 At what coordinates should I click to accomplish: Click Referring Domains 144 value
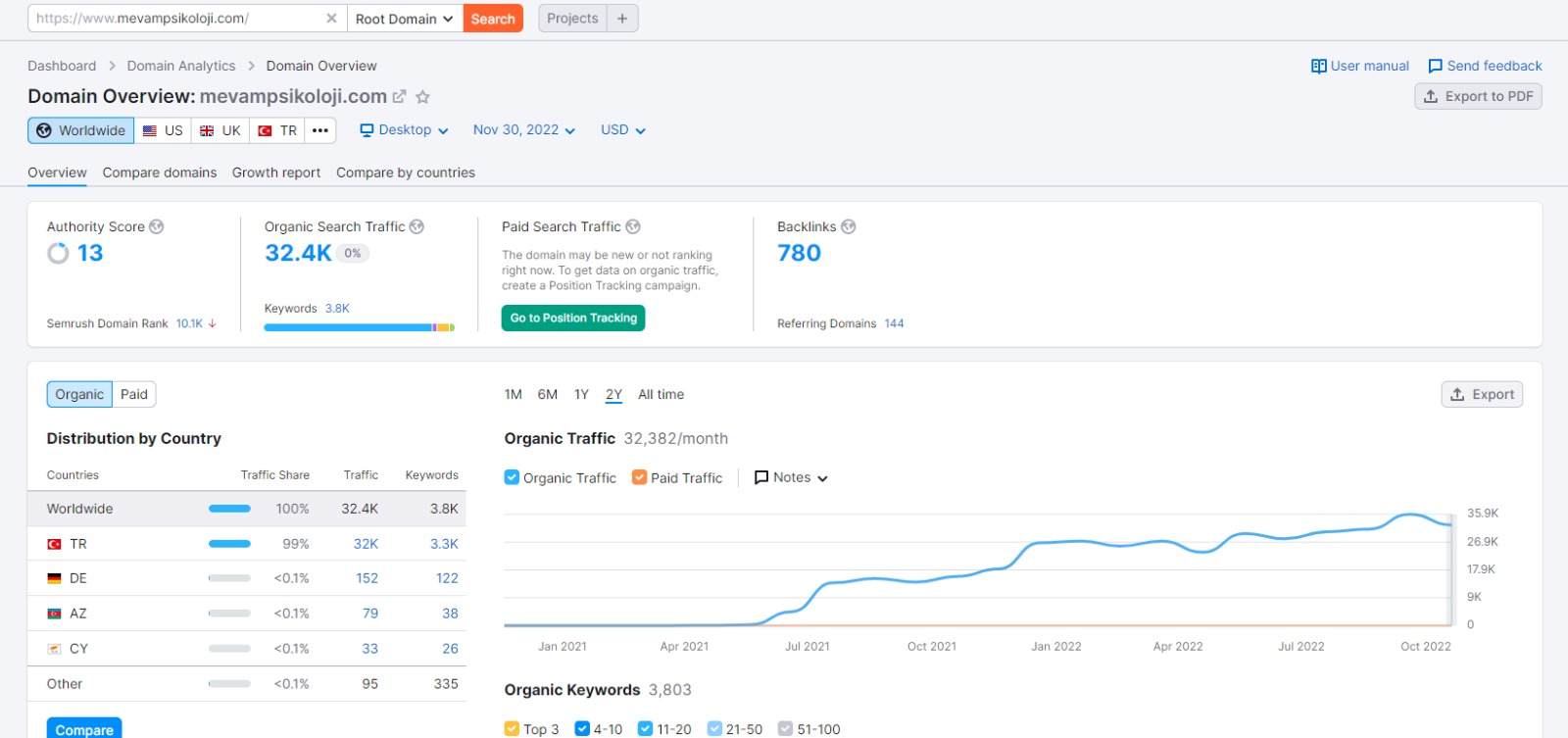(x=894, y=323)
